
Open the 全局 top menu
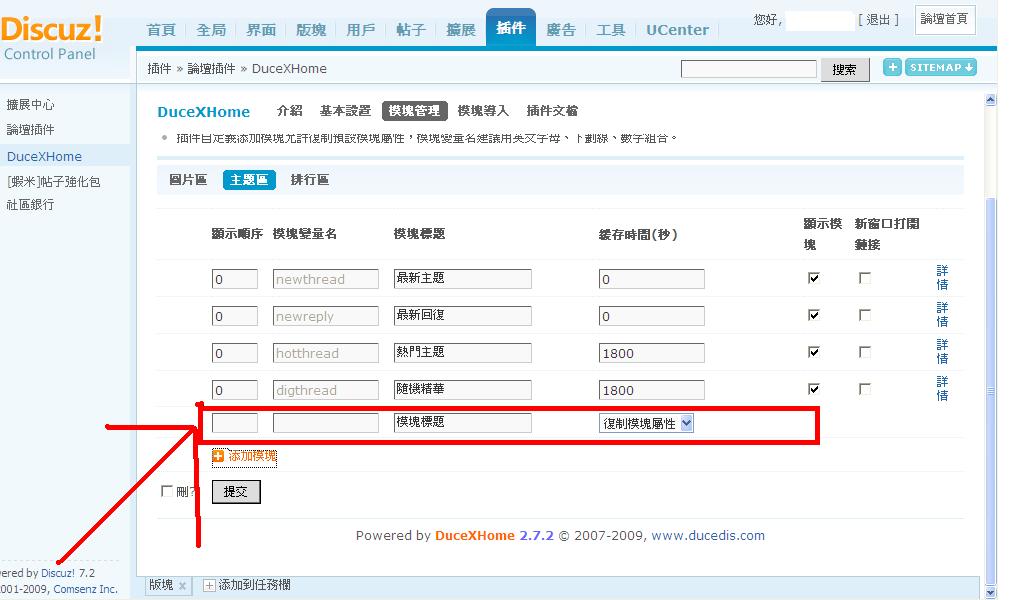211,30
